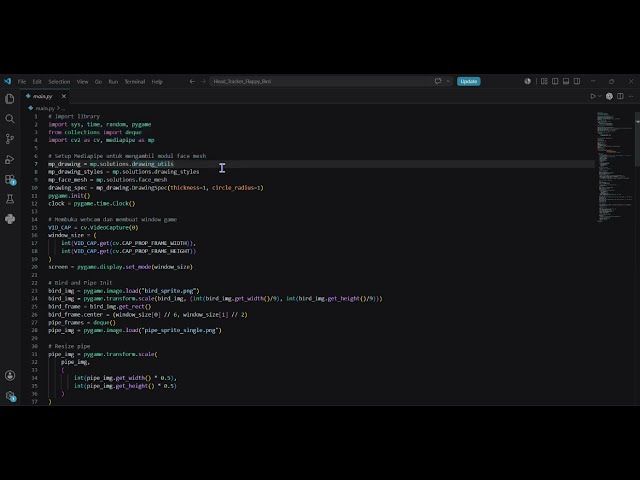Close the main.py tab
This screenshot has width=640, height=480.
coord(64,96)
